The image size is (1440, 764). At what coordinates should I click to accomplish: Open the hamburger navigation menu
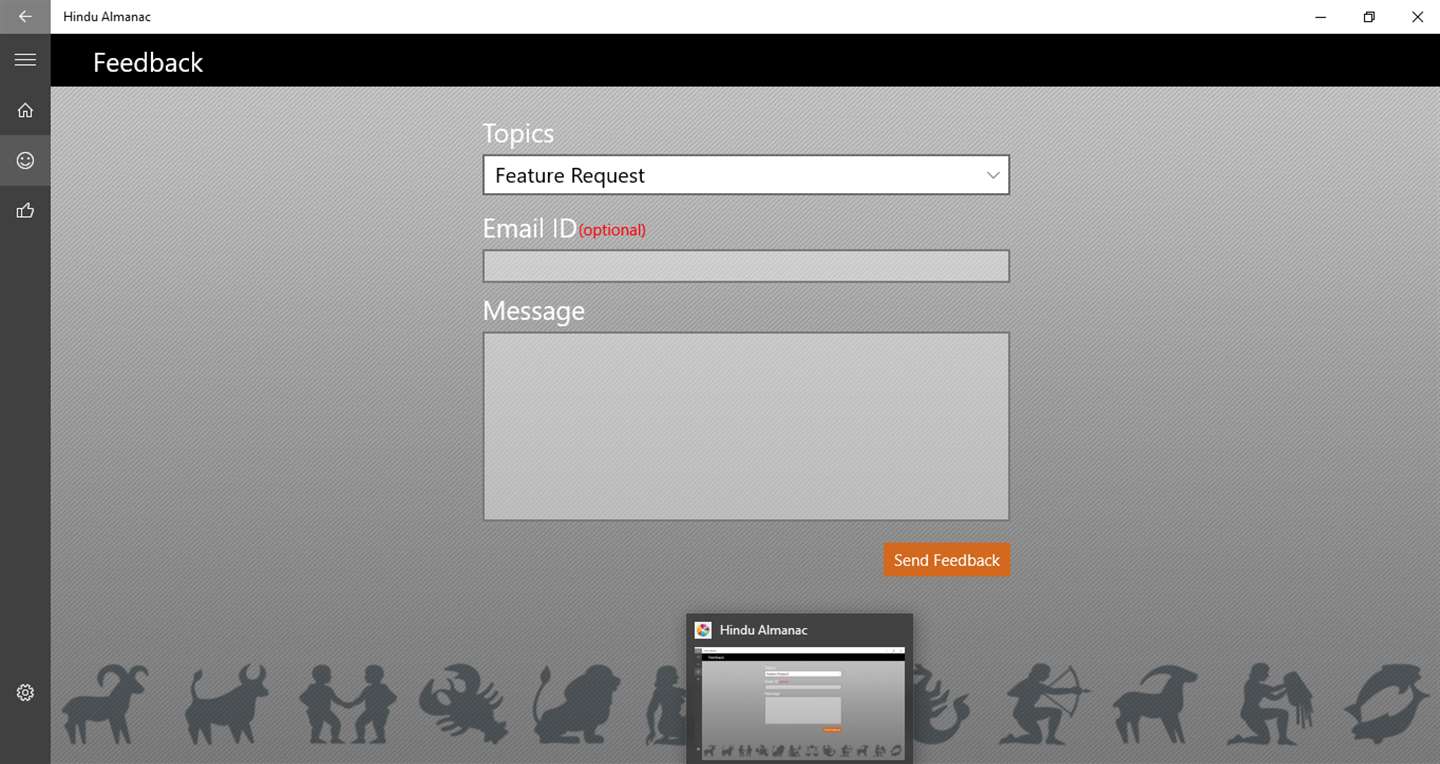[x=25, y=60]
